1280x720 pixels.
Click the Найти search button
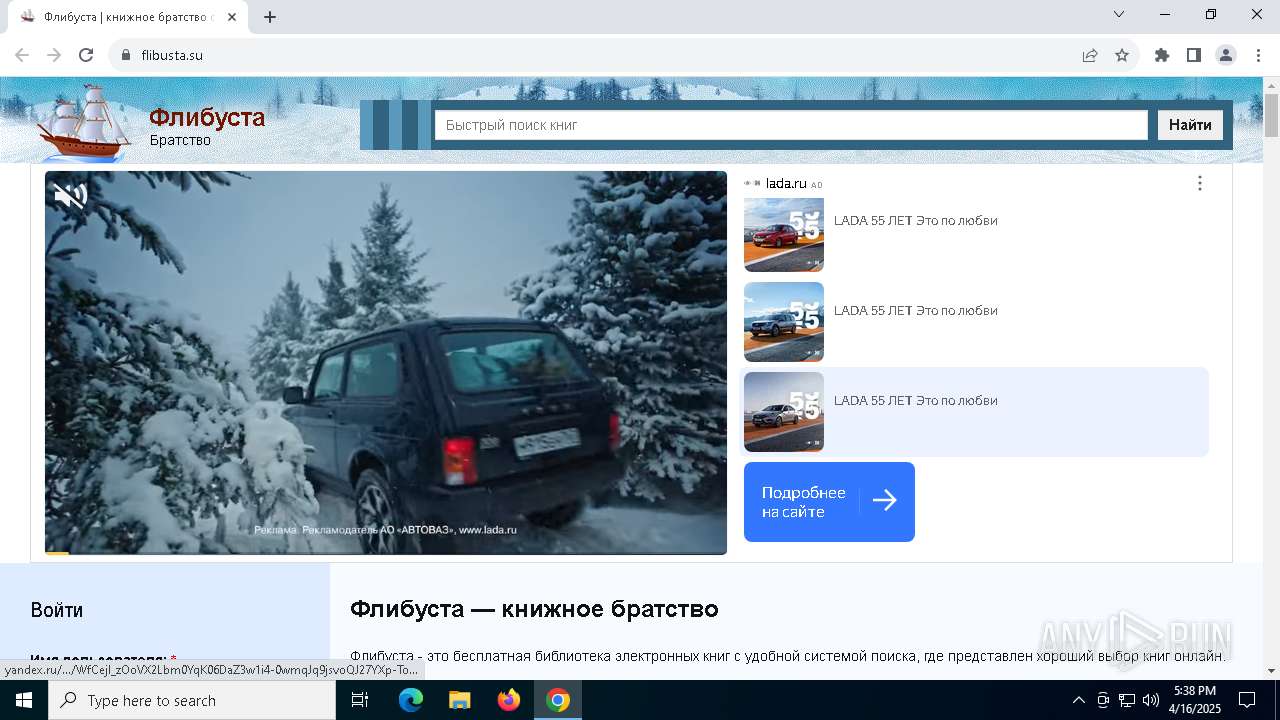click(x=1190, y=125)
